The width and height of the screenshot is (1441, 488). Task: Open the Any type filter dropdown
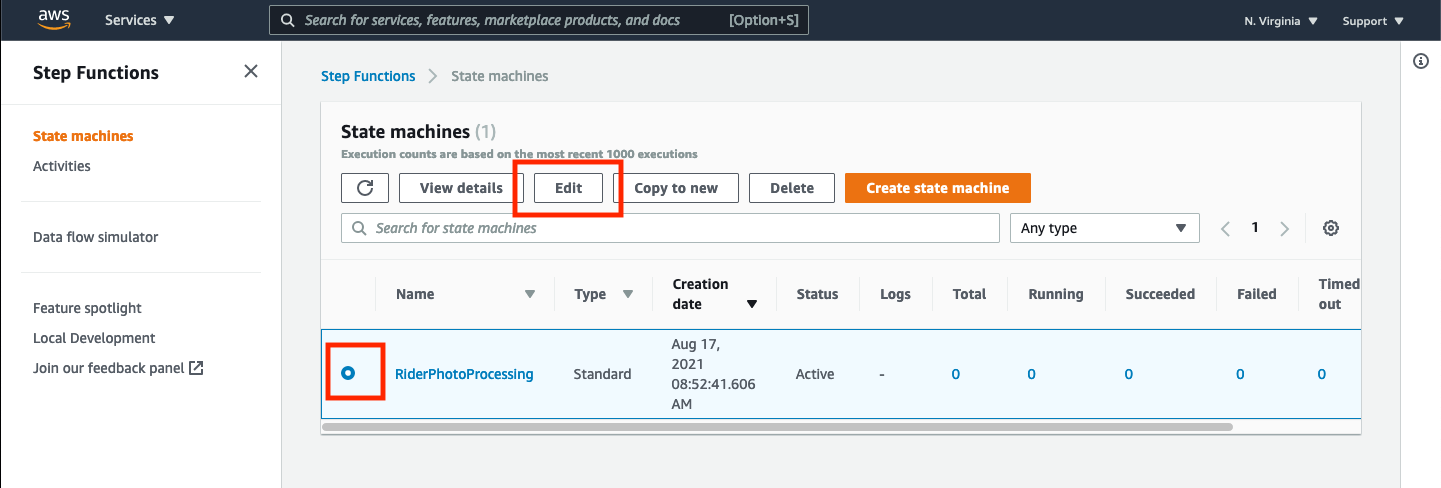coord(1105,228)
